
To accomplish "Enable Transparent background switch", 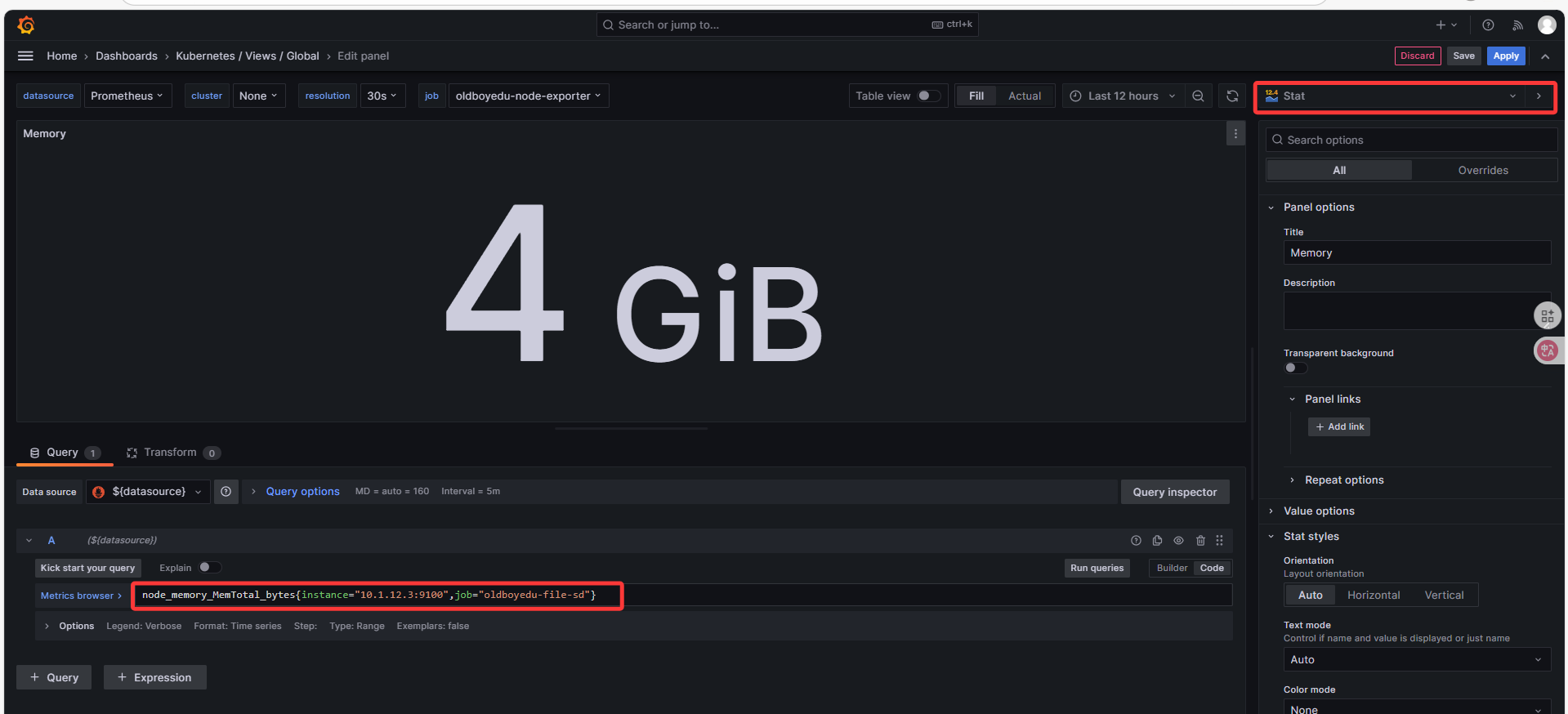I will [x=1295, y=368].
